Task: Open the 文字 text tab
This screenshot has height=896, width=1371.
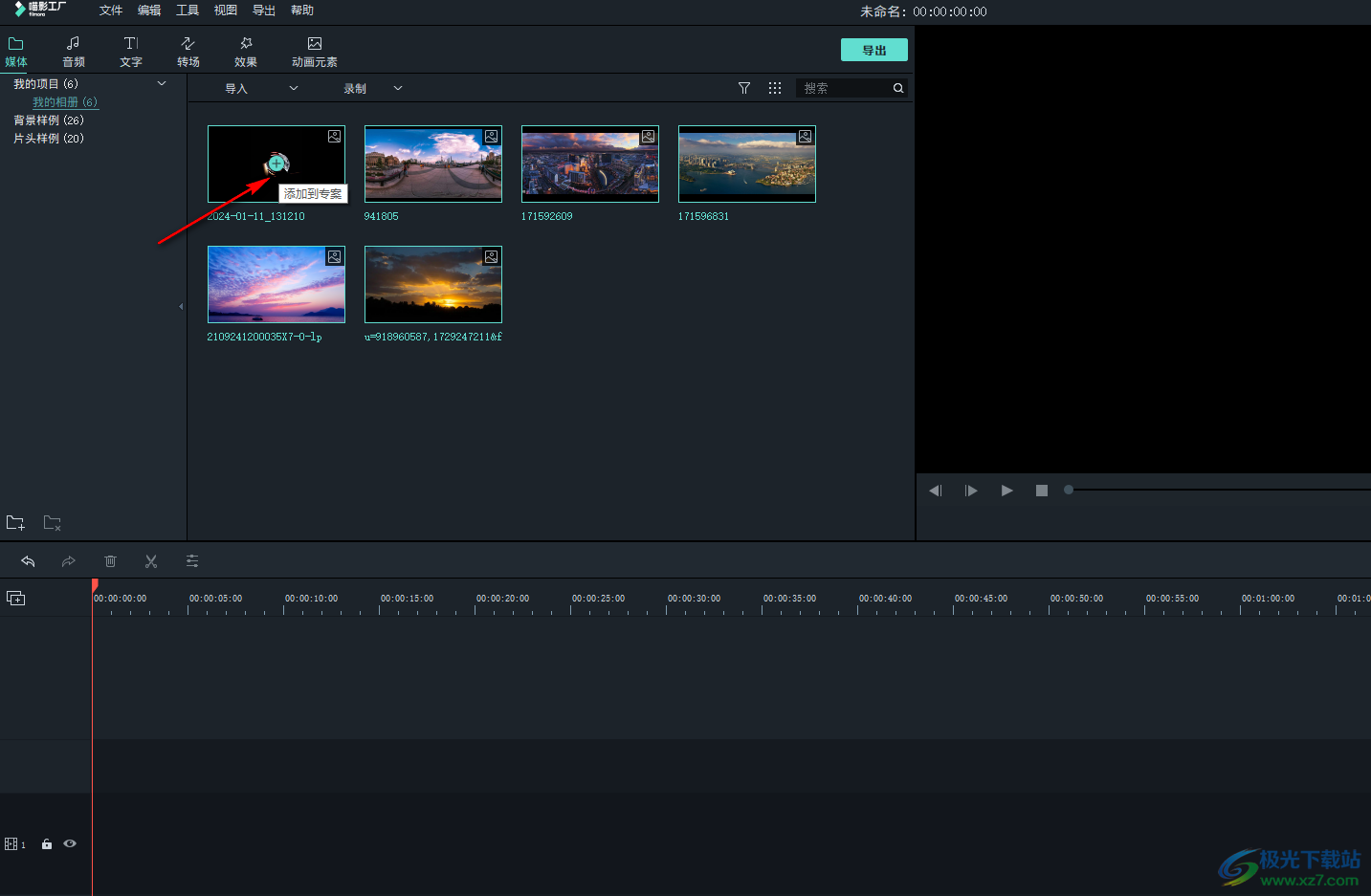Action: [x=131, y=52]
